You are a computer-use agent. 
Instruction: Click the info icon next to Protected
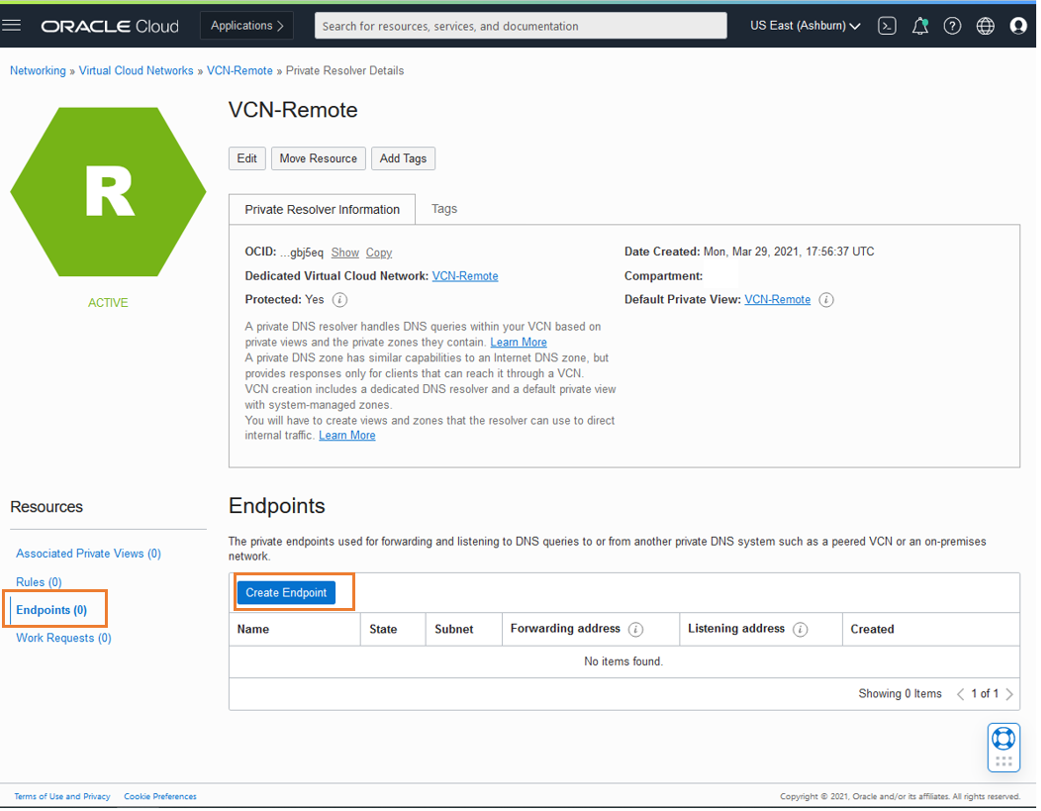click(x=339, y=300)
